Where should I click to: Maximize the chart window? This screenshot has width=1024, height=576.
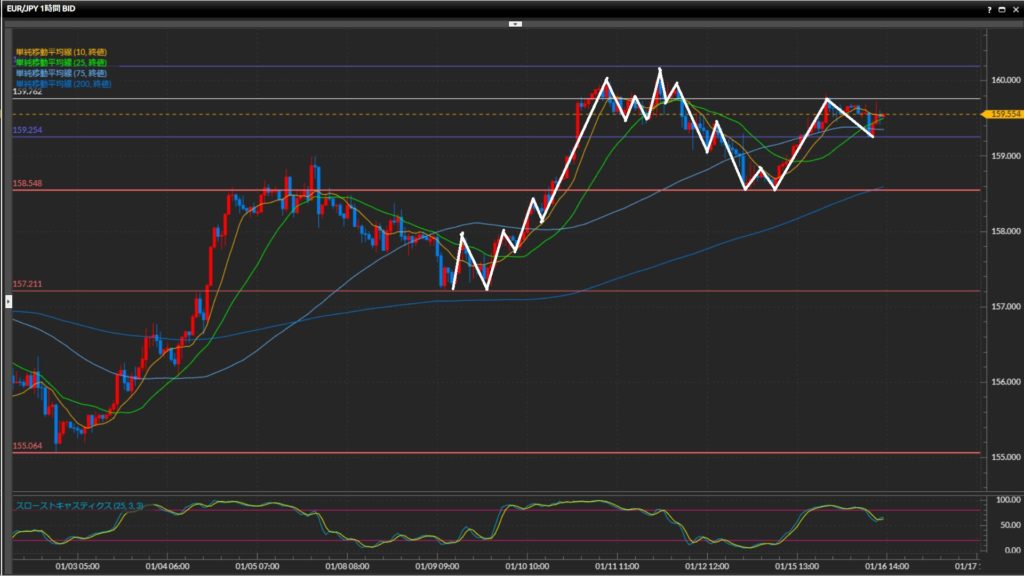click(1002, 8)
